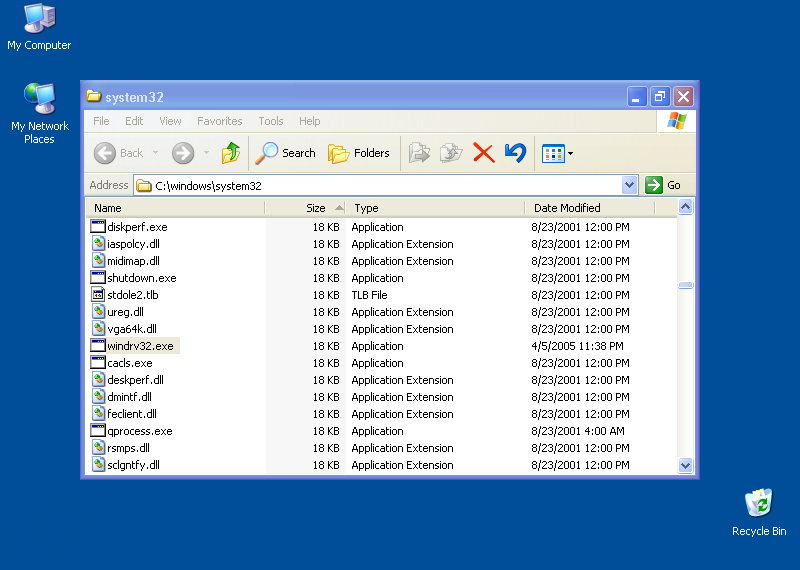Select the vga64k.dll file icon
This screenshot has height=570, width=800.
(98, 329)
